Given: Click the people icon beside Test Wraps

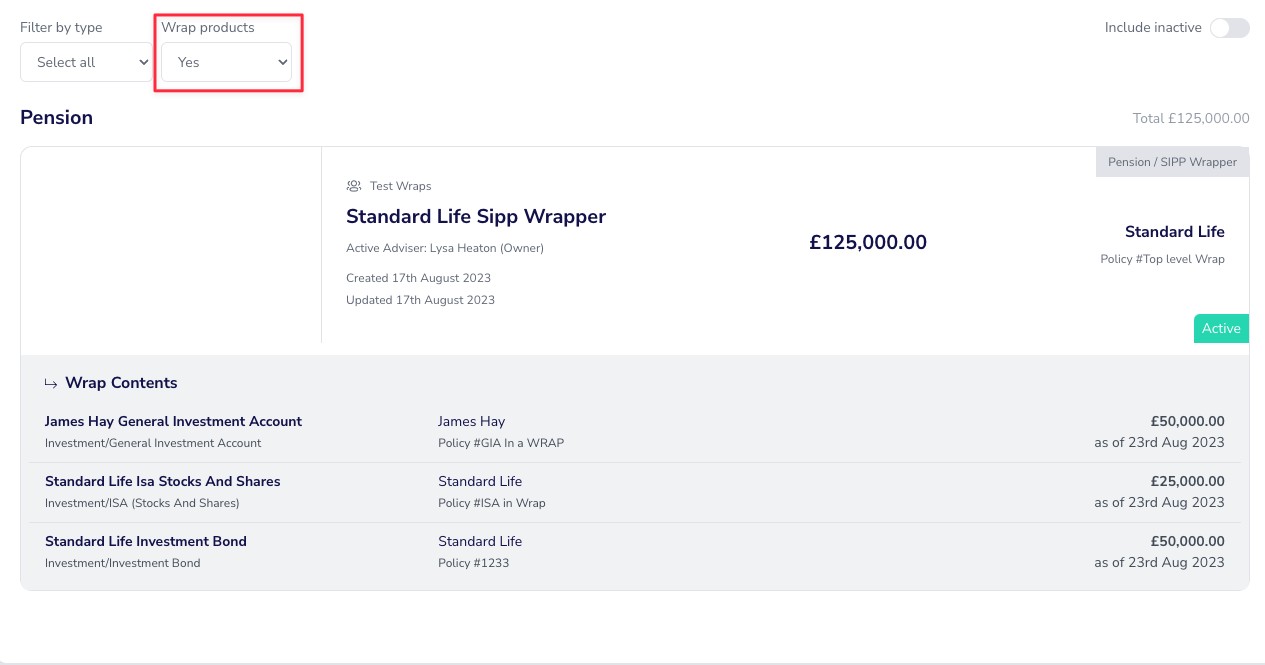Looking at the screenshot, I should [x=353, y=186].
